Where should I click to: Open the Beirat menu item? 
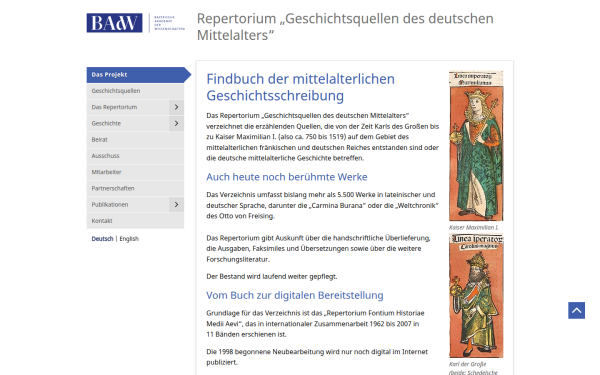(x=135, y=140)
